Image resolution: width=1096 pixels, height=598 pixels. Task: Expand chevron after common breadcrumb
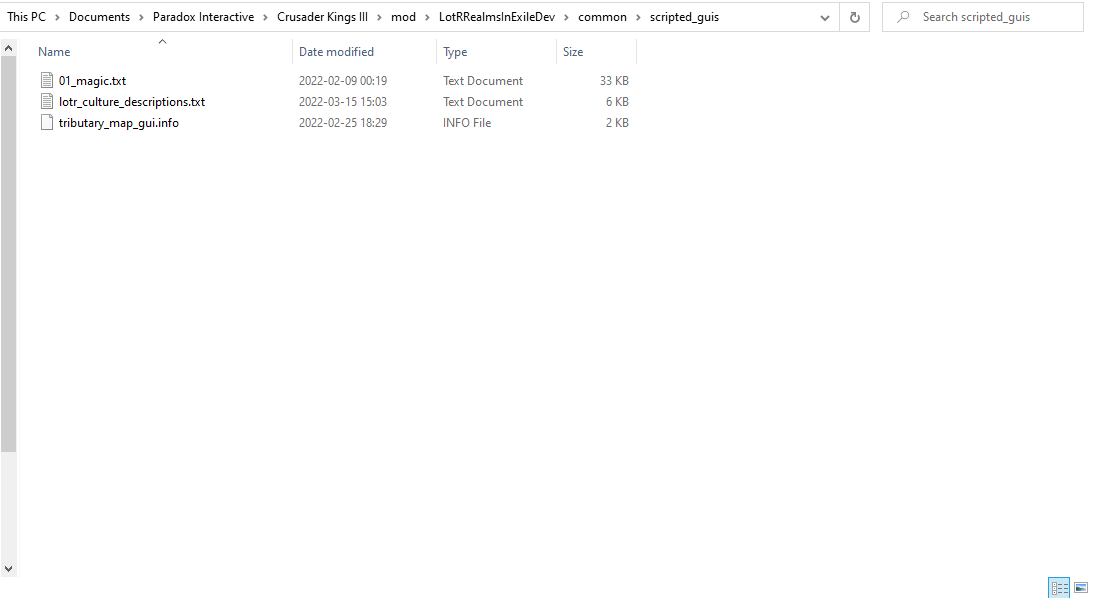pos(638,17)
